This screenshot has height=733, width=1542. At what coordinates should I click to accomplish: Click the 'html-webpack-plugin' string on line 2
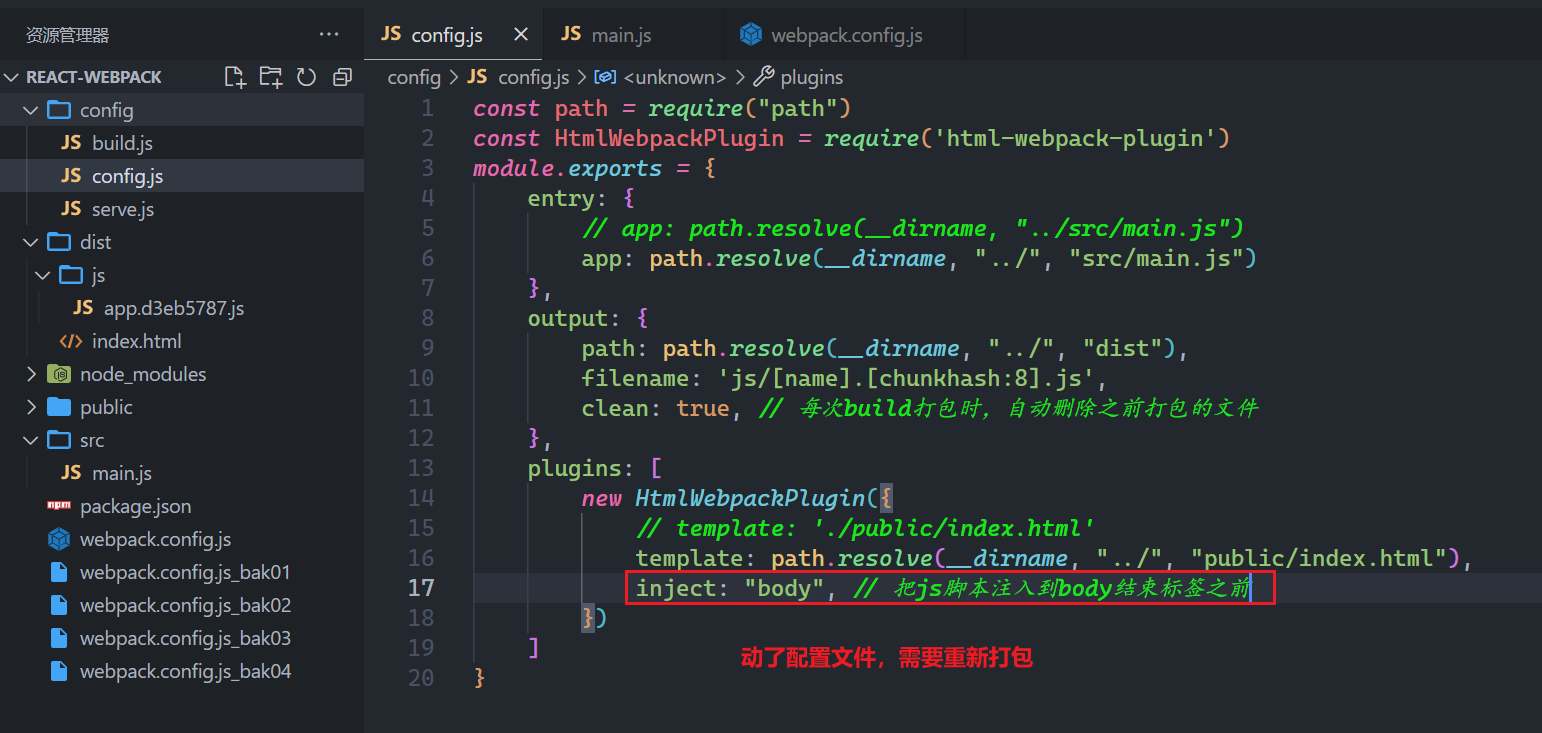pyautogui.click(x=1074, y=138)
